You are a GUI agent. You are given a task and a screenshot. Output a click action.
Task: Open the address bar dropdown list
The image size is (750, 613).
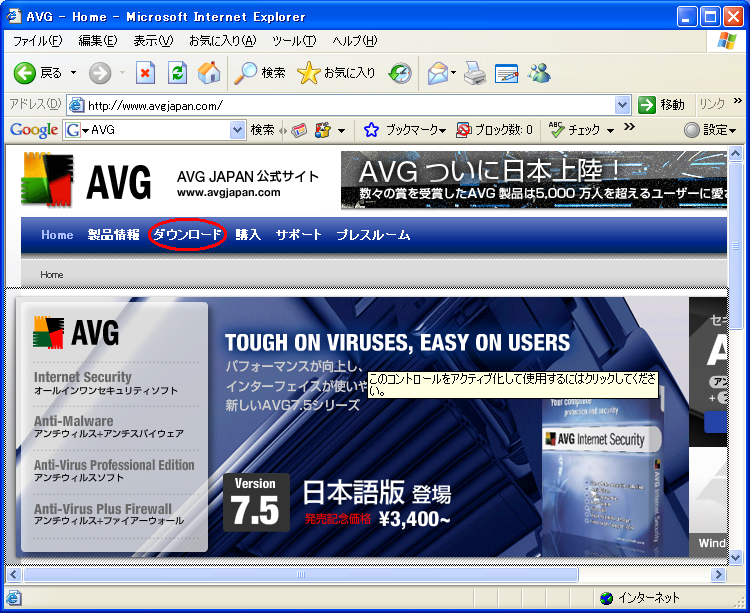[x=622, y=105]
